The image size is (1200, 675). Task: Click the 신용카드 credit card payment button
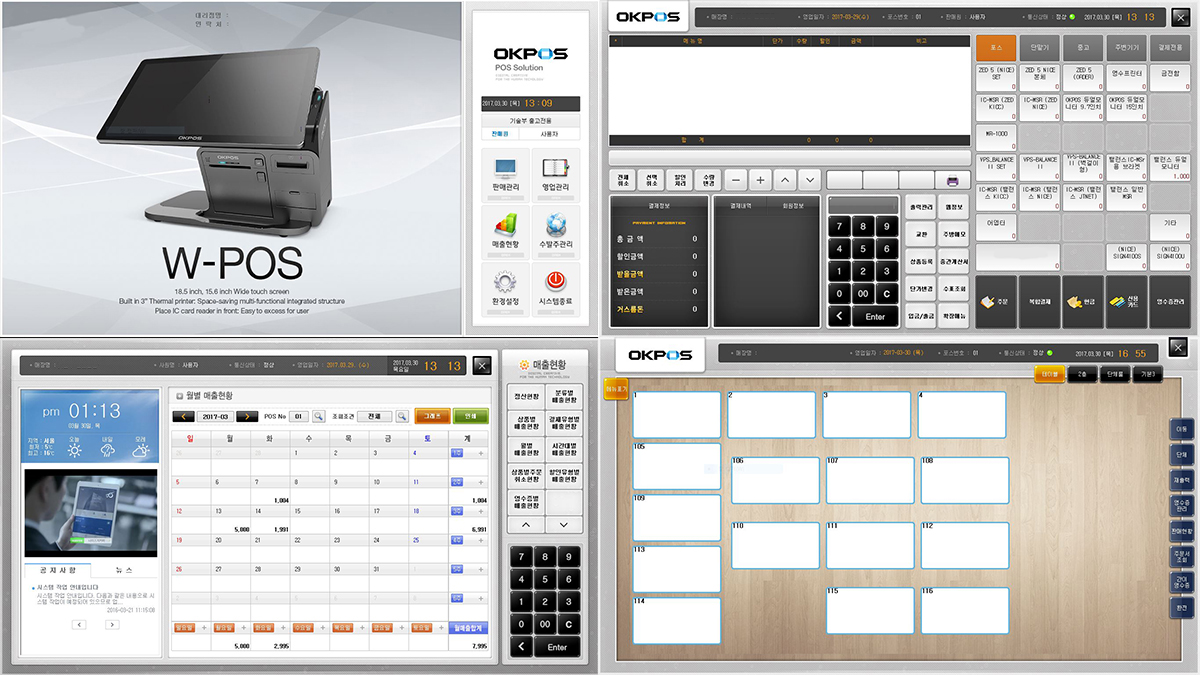tap(1125, 301)
